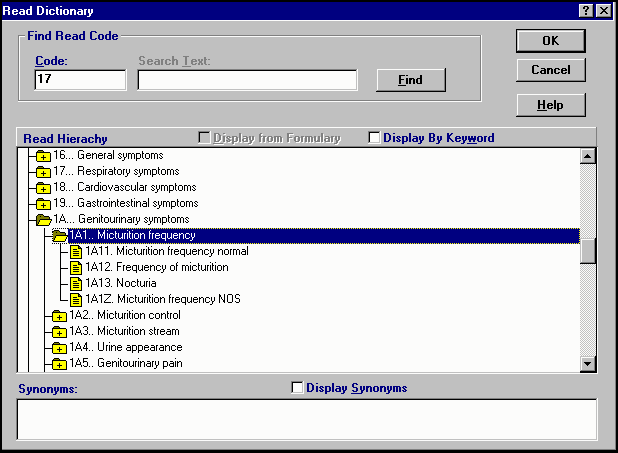Click the document icon next to Nocturia
This screenshot has height=453, width=618.
point(76,283)
